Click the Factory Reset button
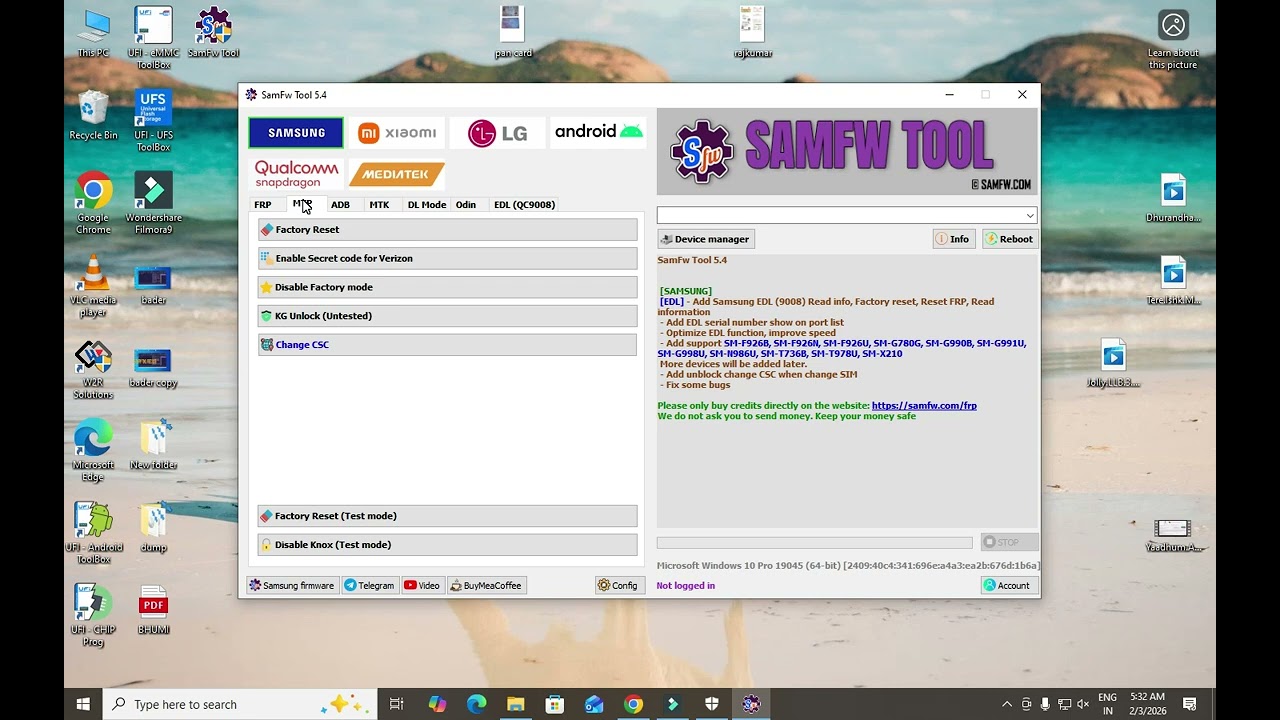The height and width of the screenshot is (720, 1280). click(447, 230)
